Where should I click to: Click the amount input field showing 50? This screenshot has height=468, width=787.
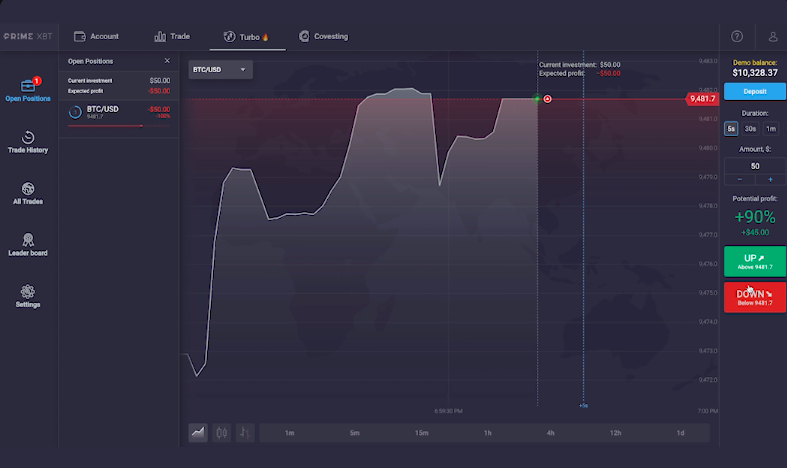(755, 166)
